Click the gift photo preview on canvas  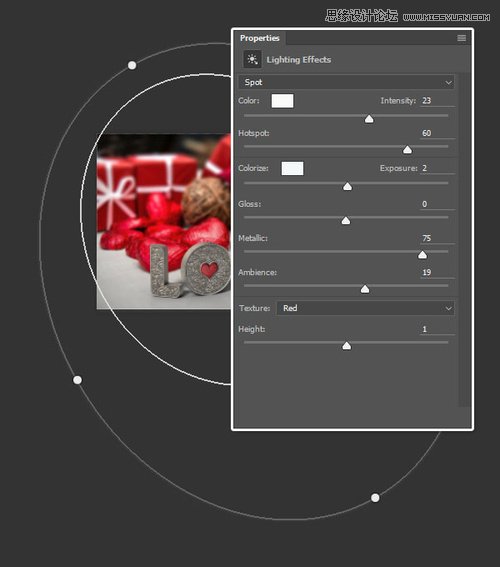(x=164, y=222)
